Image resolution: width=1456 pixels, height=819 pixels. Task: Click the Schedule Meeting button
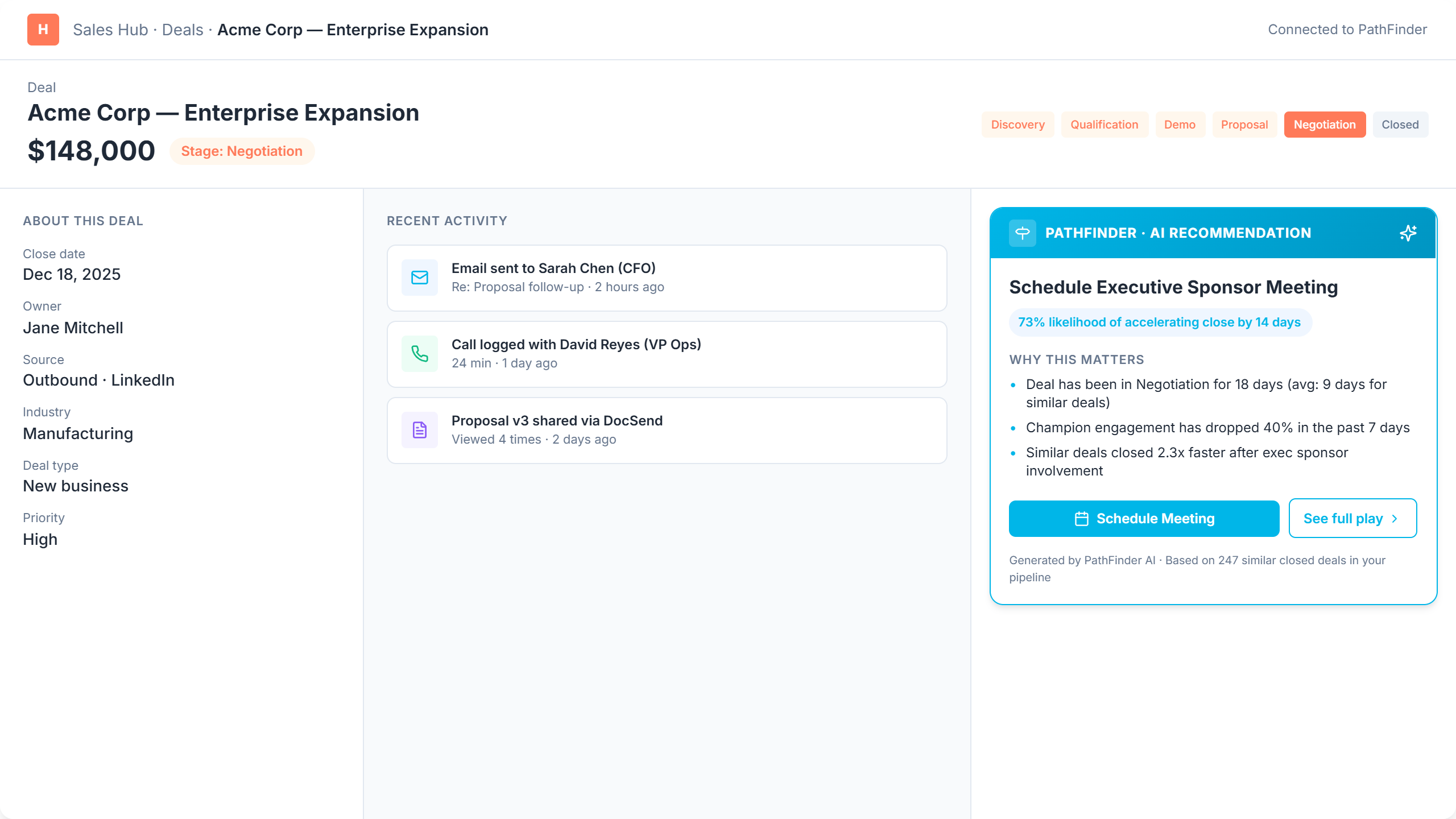(x=1144, y=519)
